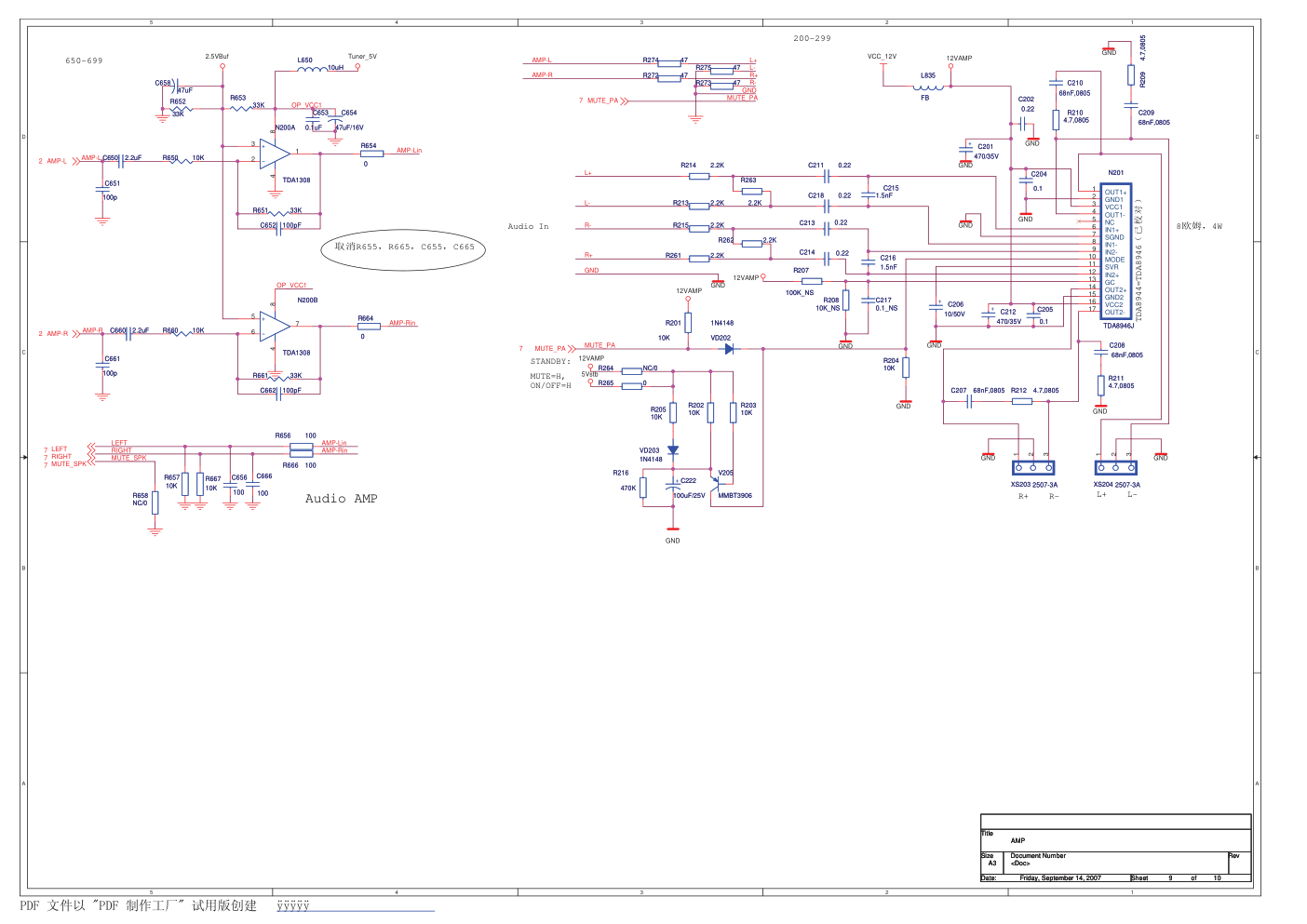The image size is (1307, 924).
Task: Select the VD202 diode symbol
Action: point(728,349)
